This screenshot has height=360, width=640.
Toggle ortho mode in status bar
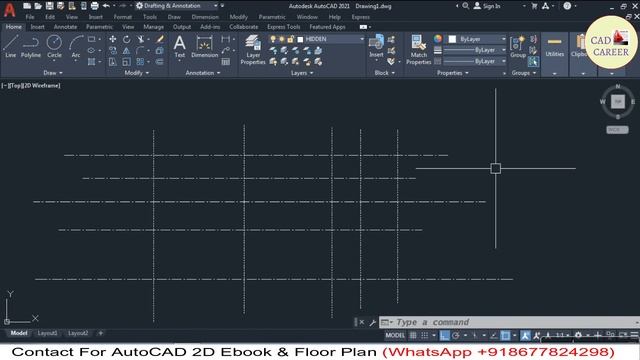(444, 336)
